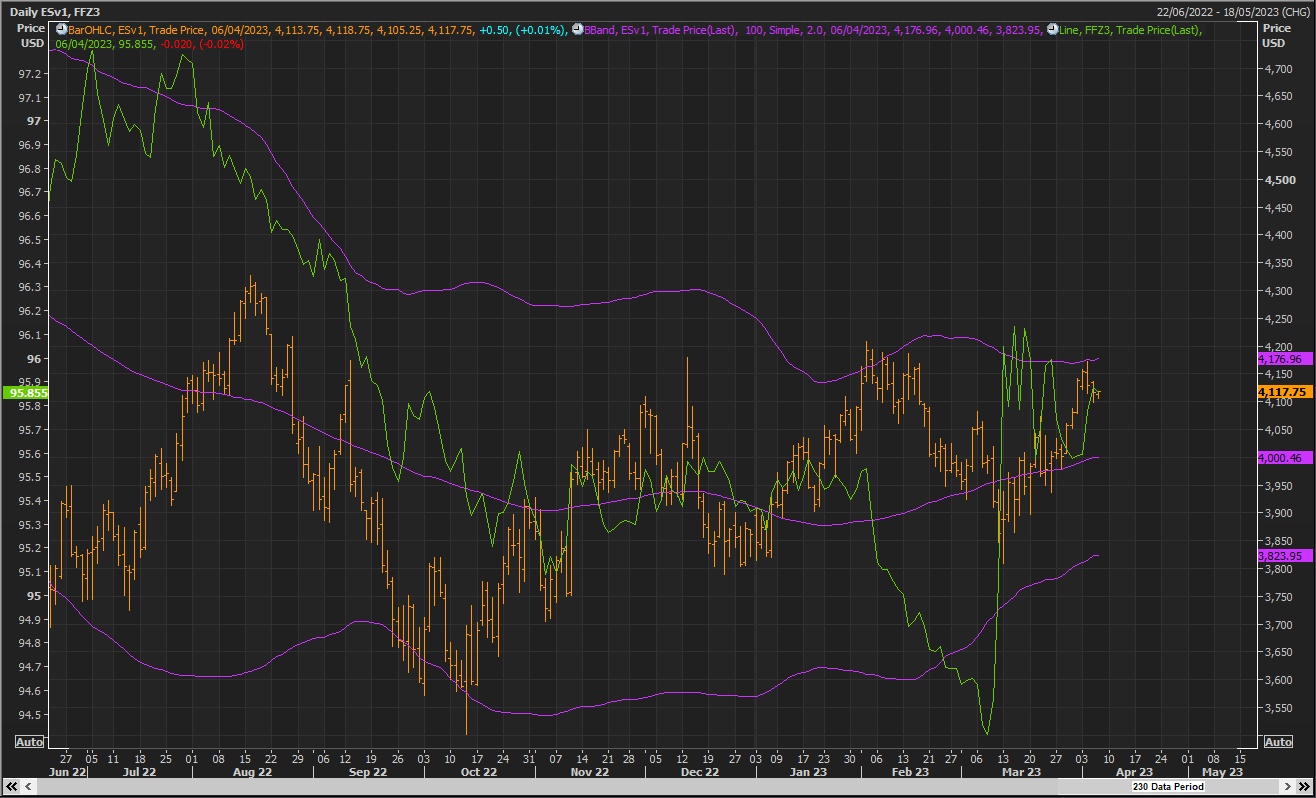Click the 230 Data Period scrollbar handle
Image resolution: width=1316 pixels, height=798 pixels.
pos(1166,787)
